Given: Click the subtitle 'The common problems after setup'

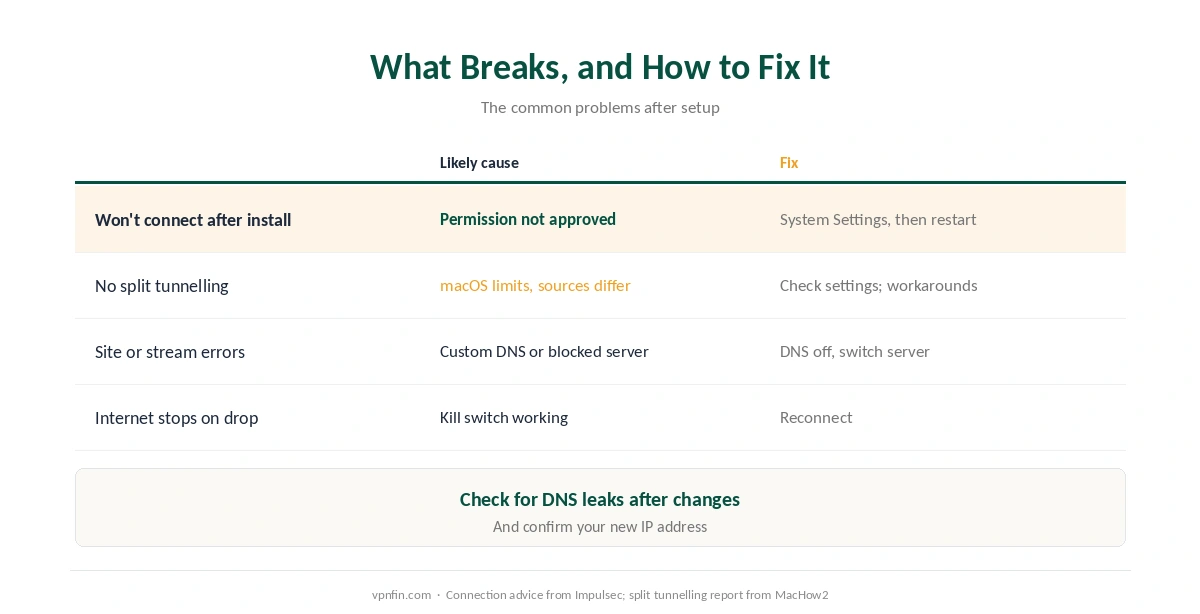Looking at the screenshot, I should pos(600,107).
